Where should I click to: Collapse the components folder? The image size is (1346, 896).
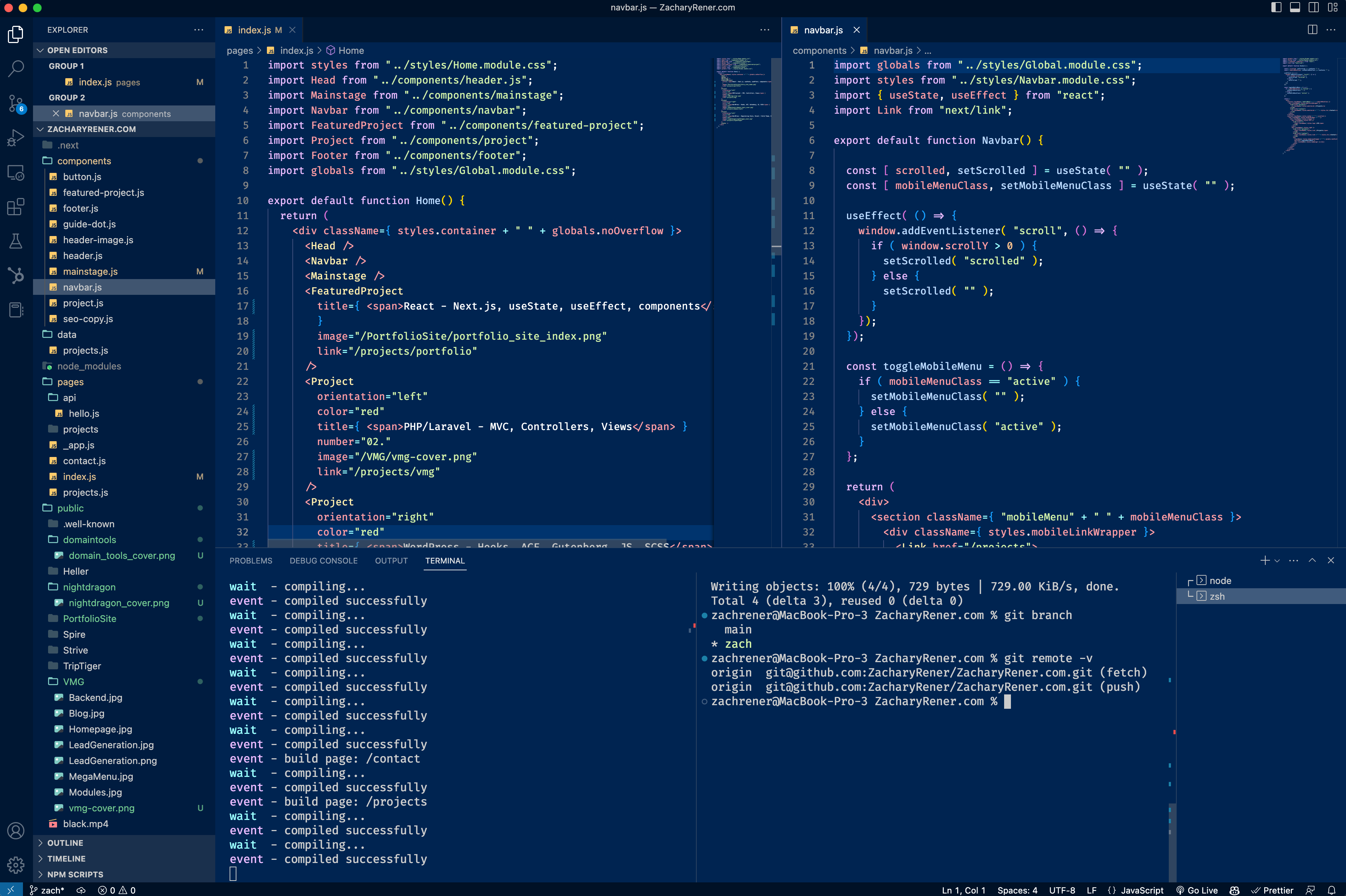(124, 161)
